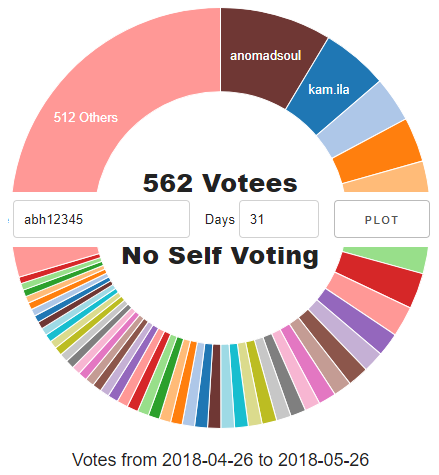This screenshot has width=439, height=475.
Task: Select the large brown segment at lower right
Action: tap(332, 346)
